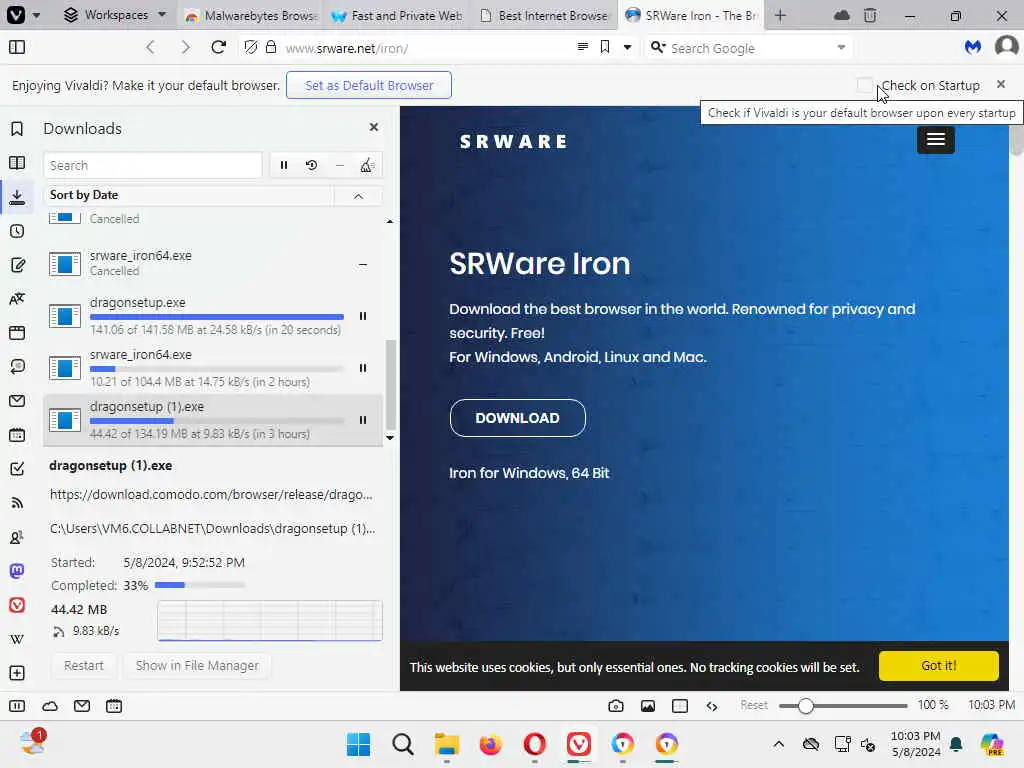Open Reading List panel icon
1024x768 pixels.
click(17, 163)
